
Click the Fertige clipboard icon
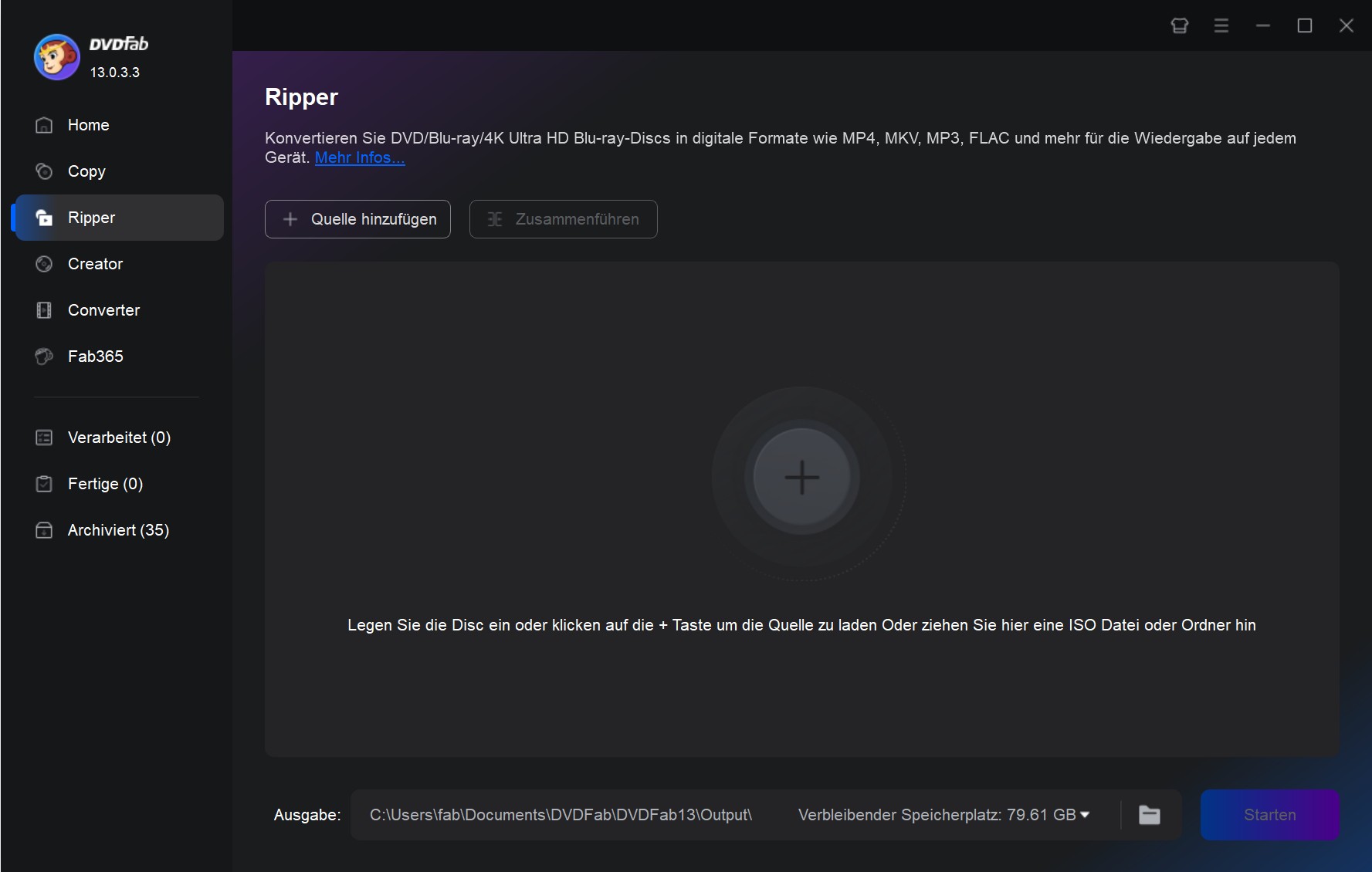click(x=44, y=484)
